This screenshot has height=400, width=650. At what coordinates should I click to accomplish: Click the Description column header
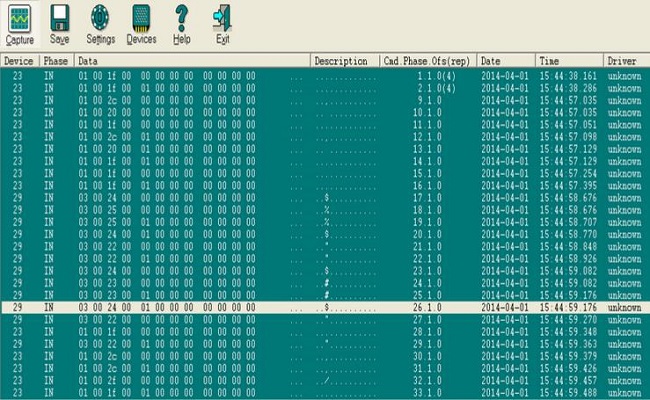(x=345, y=61)
